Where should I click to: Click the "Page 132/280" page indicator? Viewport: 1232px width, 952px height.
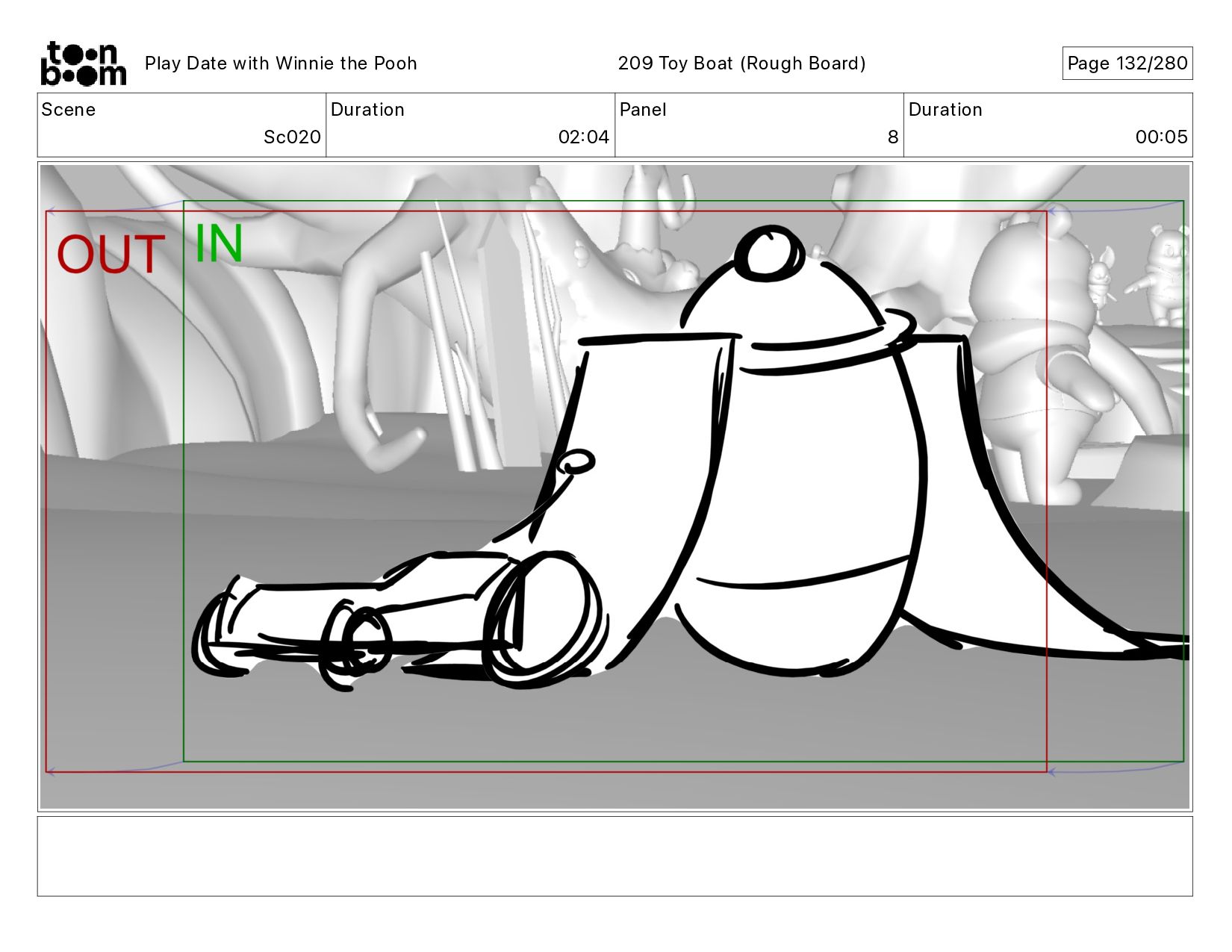(x=1127, y=63)
